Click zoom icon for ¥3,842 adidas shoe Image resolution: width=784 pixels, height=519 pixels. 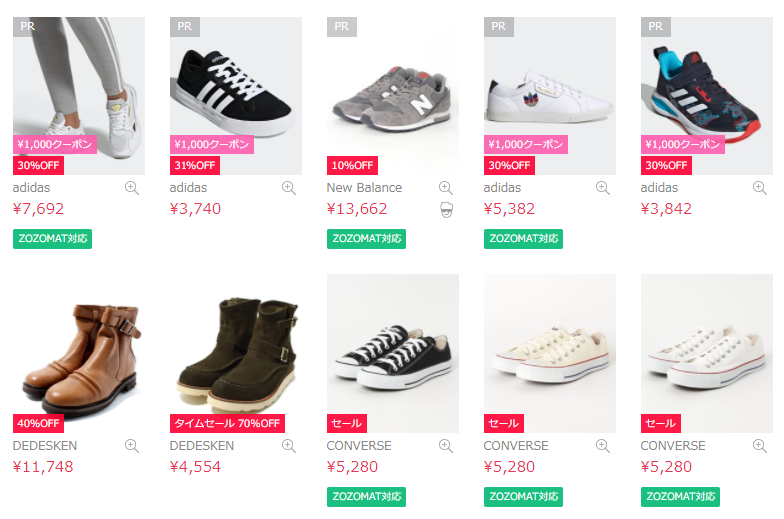coord(760,188)
